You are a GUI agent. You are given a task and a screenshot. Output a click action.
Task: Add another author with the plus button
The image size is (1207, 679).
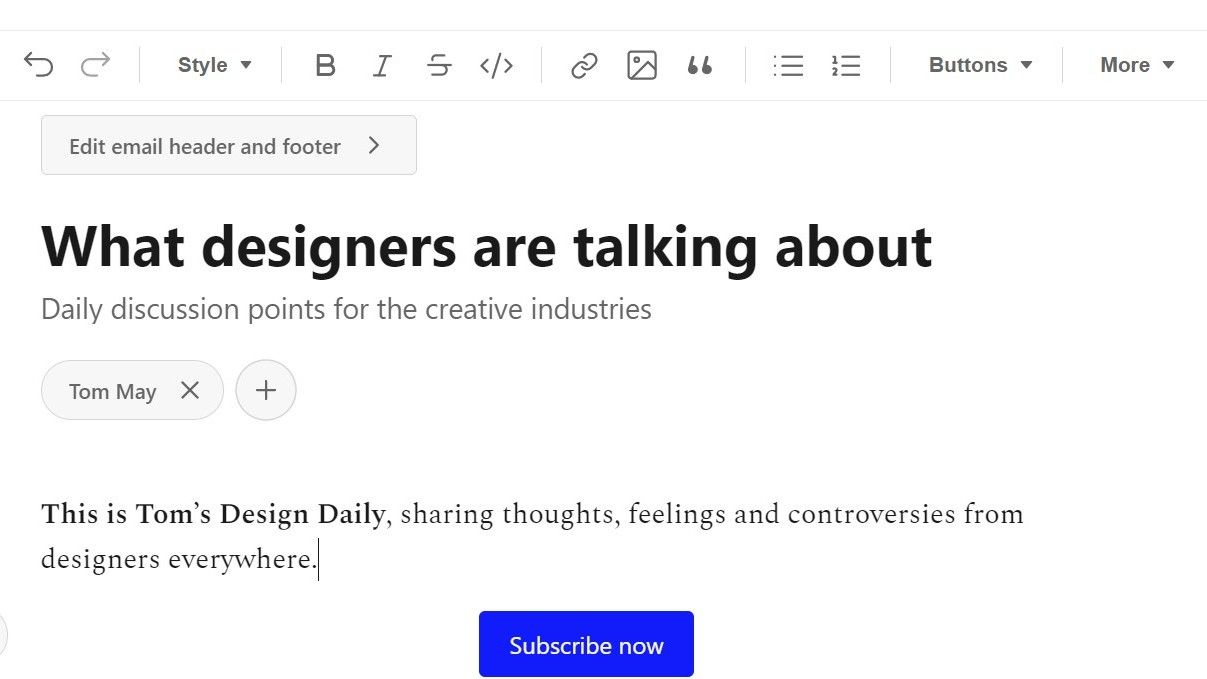(x=266, y=390)
